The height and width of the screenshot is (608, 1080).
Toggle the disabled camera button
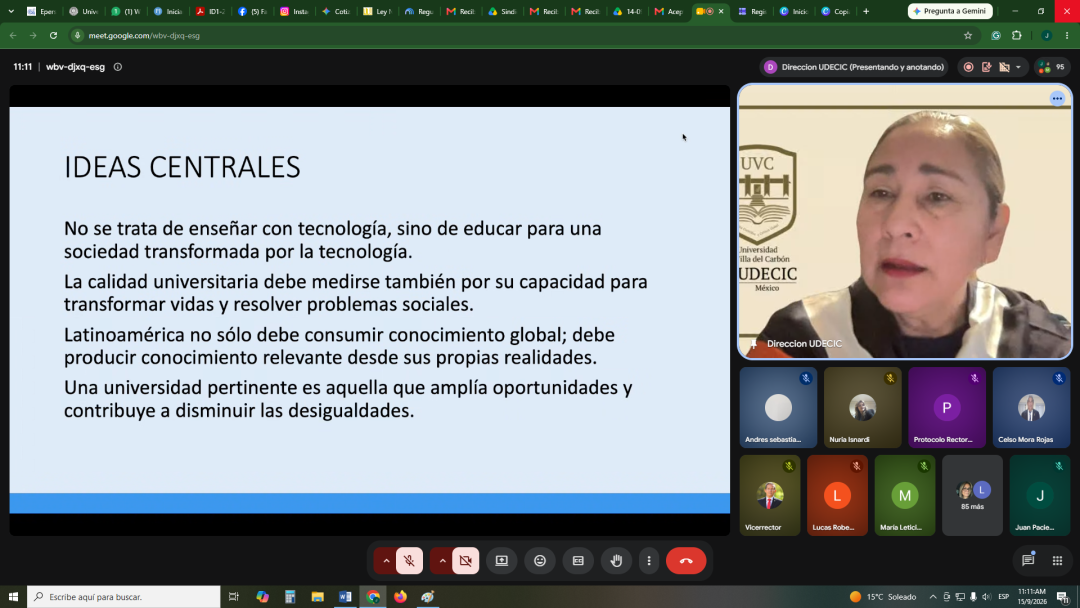466,560
